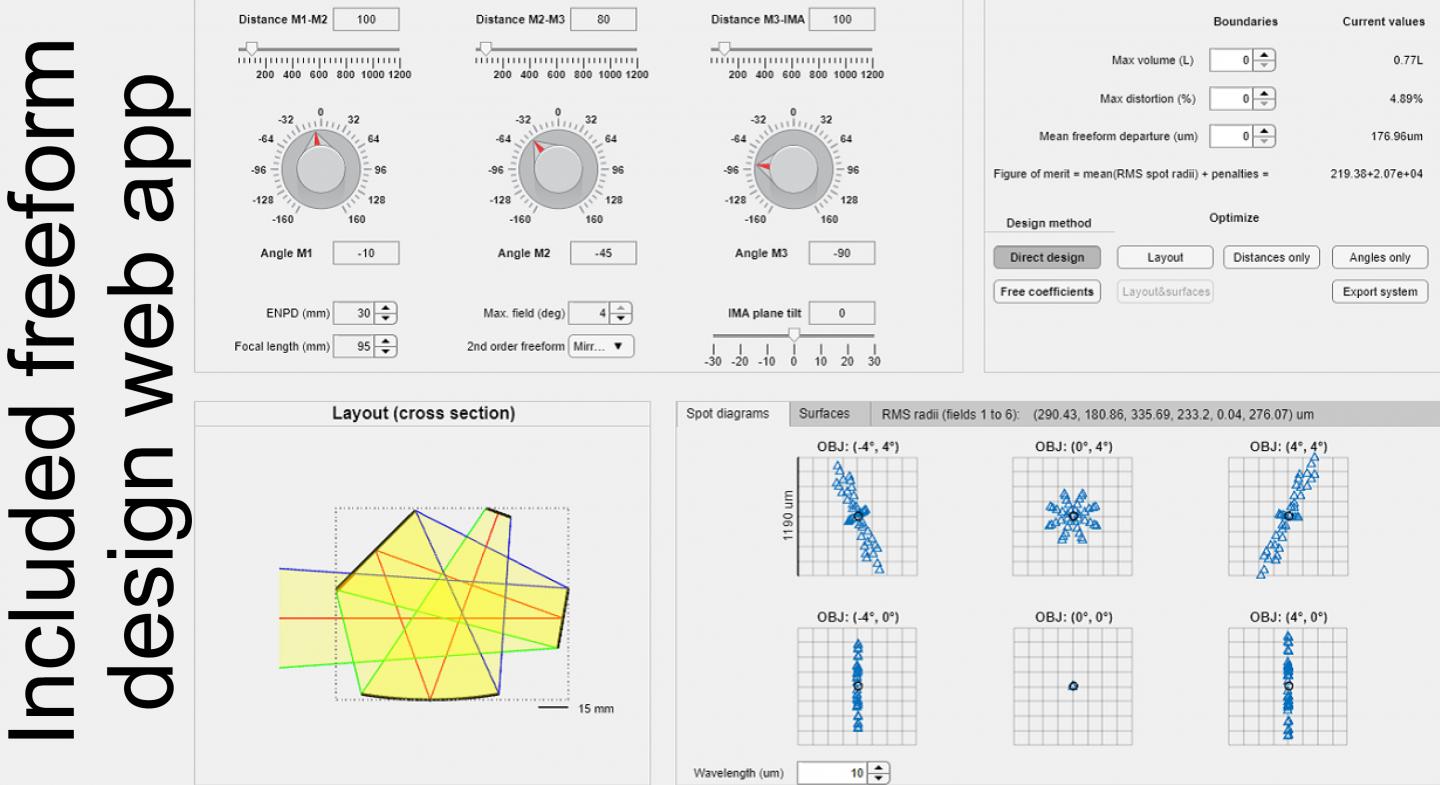Click the Wavelength stepper arrows
This screenshot has height=785, width=1440.
(x=878, y=773)
